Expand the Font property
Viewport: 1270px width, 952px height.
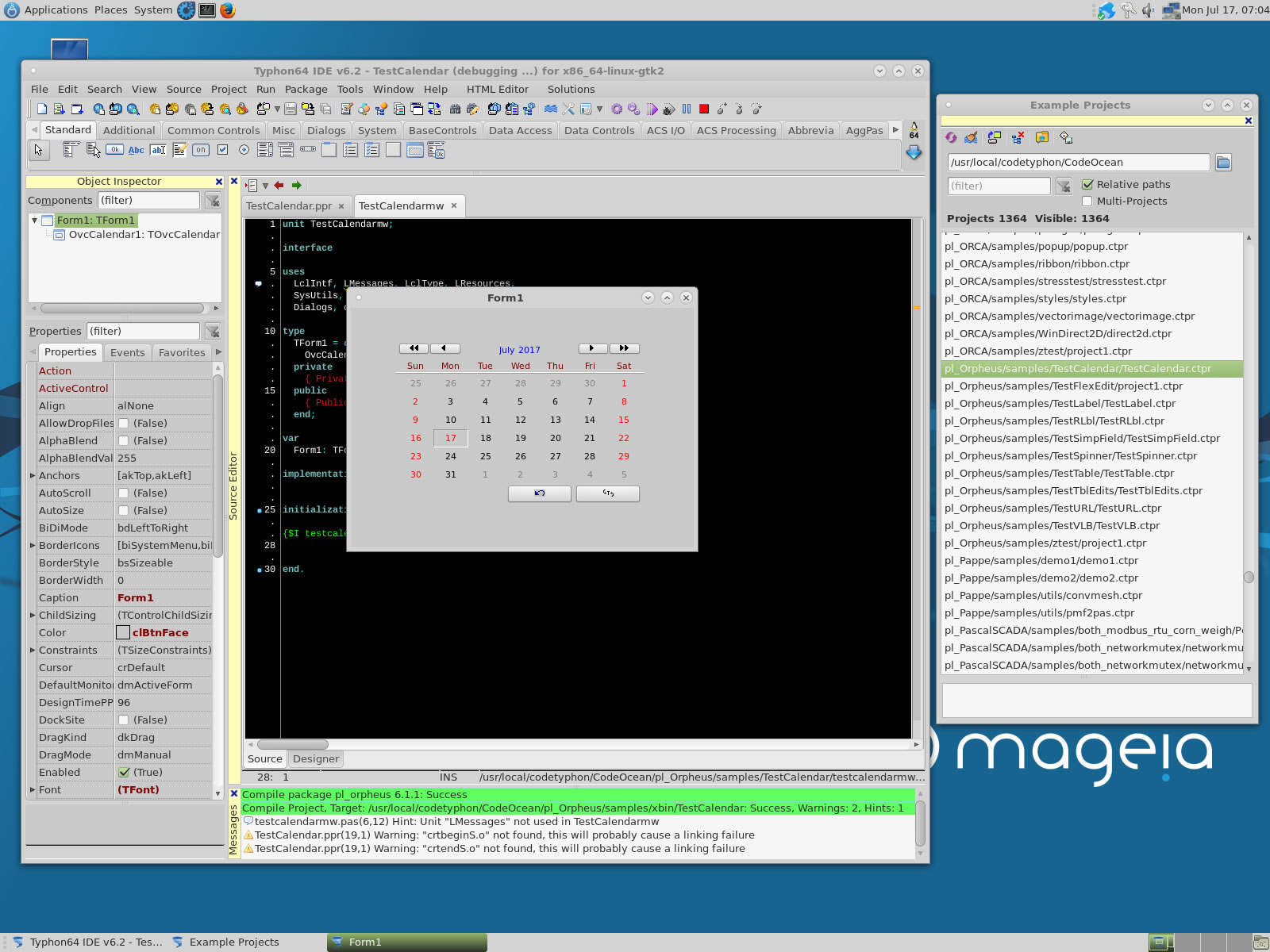click(x=33, y=790)
